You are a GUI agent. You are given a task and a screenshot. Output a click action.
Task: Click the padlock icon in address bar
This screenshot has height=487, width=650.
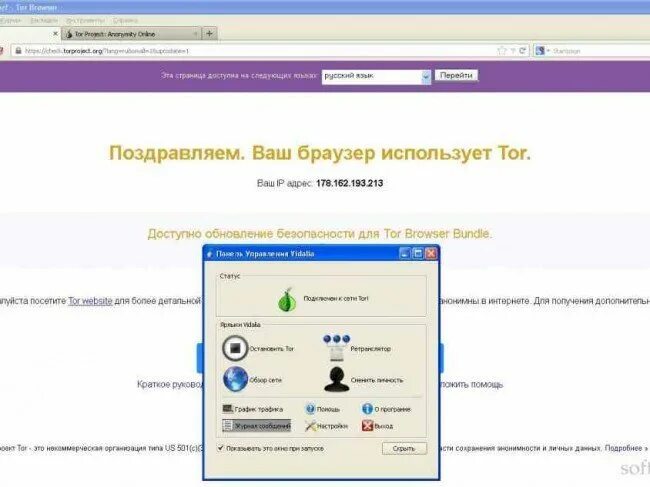point(18,51)
